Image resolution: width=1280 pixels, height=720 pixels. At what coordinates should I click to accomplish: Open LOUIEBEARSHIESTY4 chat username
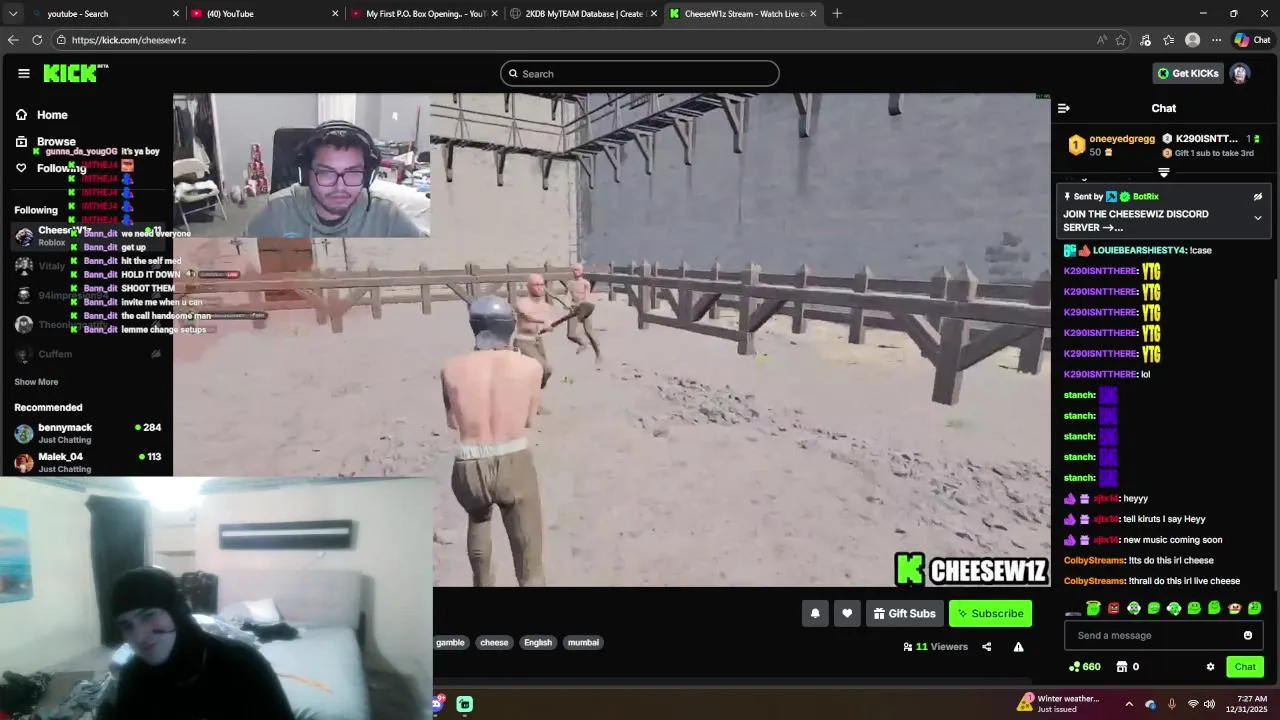[x=1139, y=250]
